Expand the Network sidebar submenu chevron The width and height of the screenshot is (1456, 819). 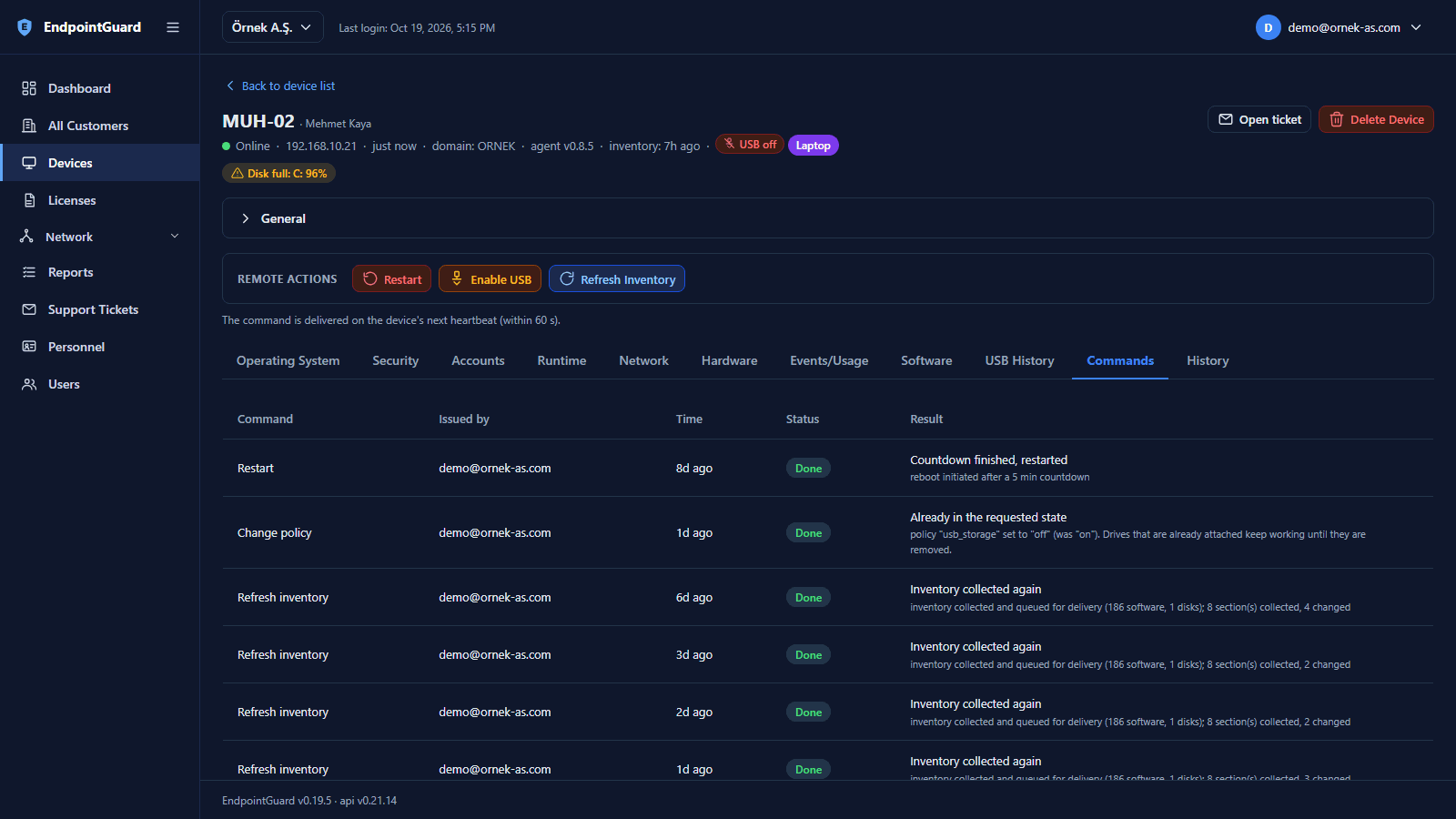tap(175, 237)
